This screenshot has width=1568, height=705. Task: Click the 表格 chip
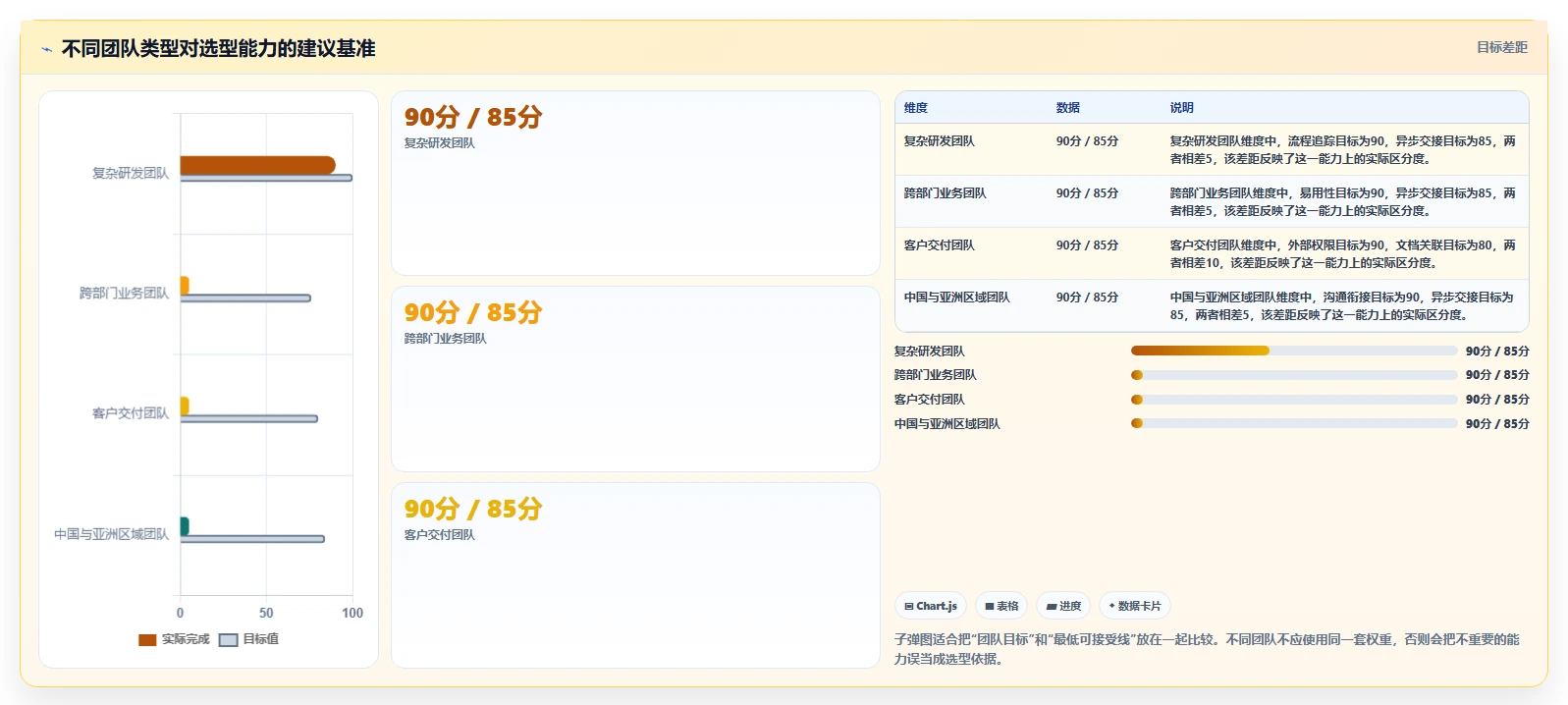[1001, 607]
